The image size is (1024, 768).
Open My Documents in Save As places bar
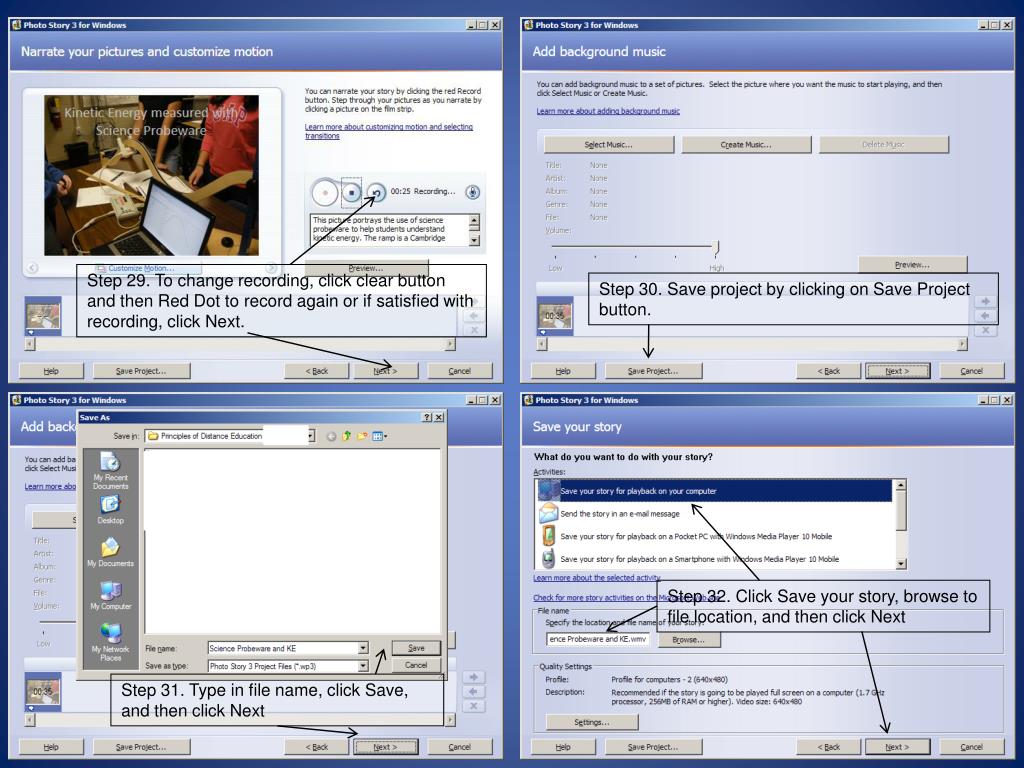coord(110,552)
